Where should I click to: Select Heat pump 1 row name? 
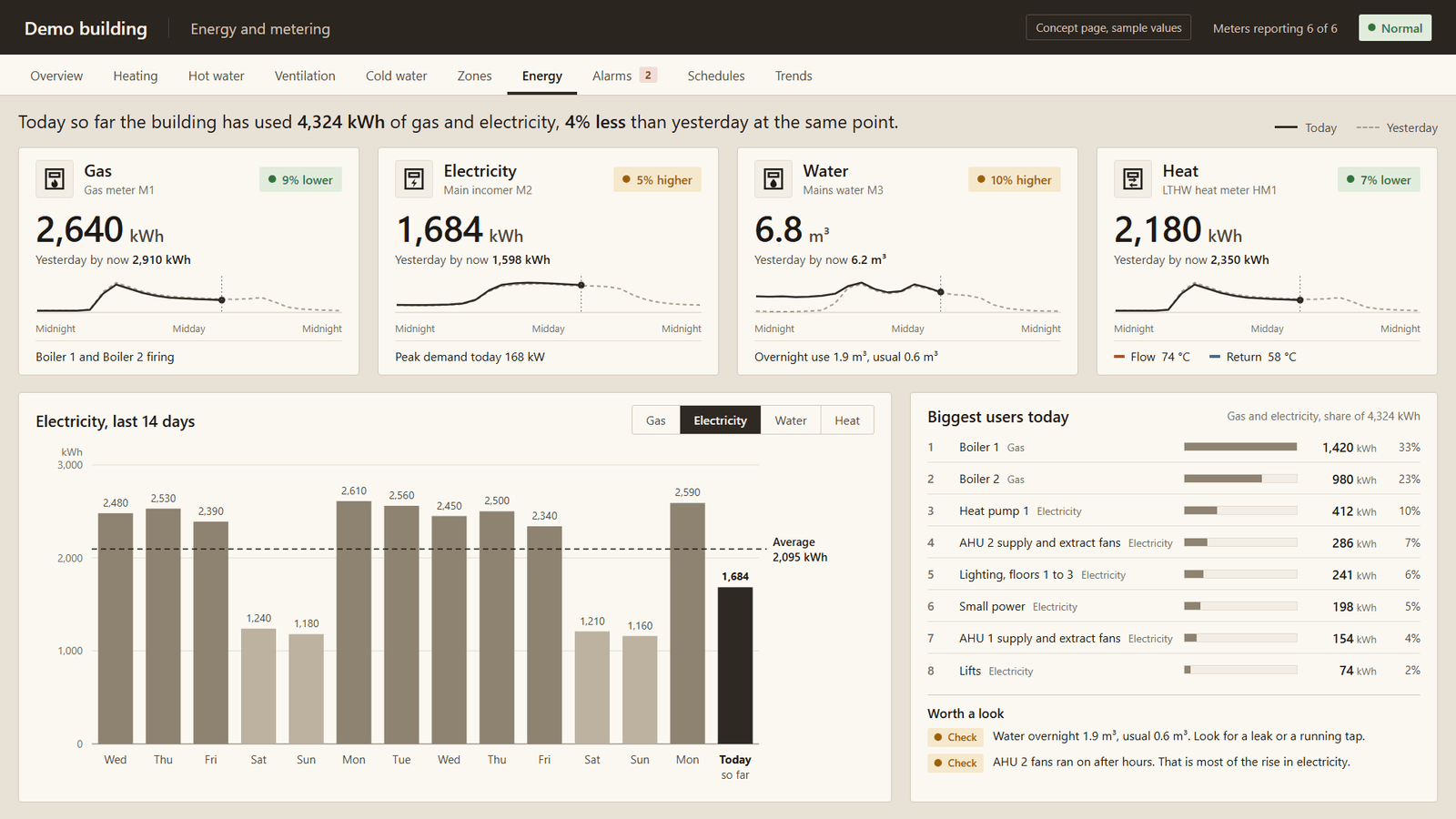[x=994, y=511]
